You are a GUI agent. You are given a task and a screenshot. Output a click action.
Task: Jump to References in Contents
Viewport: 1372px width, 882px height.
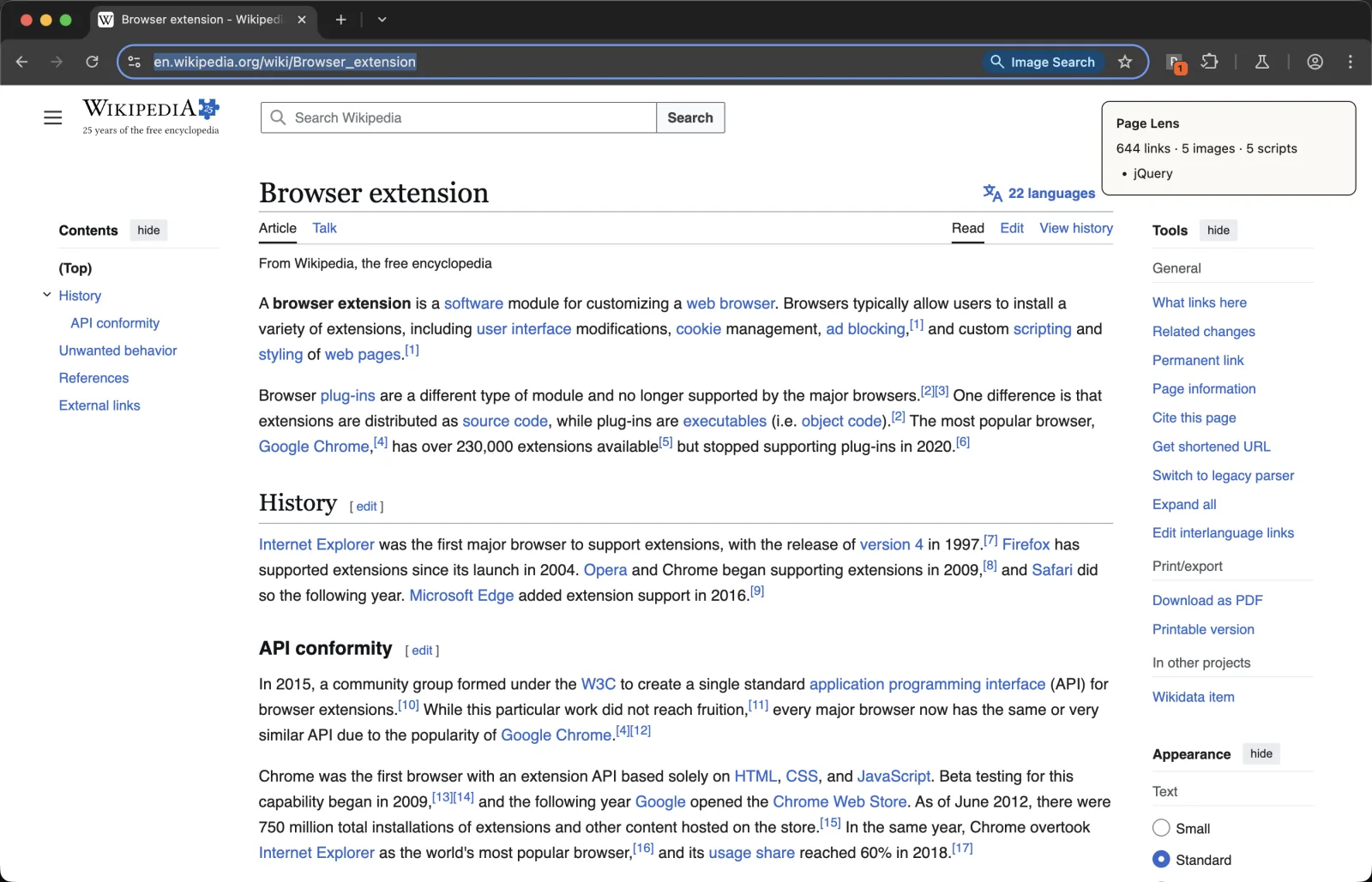coord(93,378)
